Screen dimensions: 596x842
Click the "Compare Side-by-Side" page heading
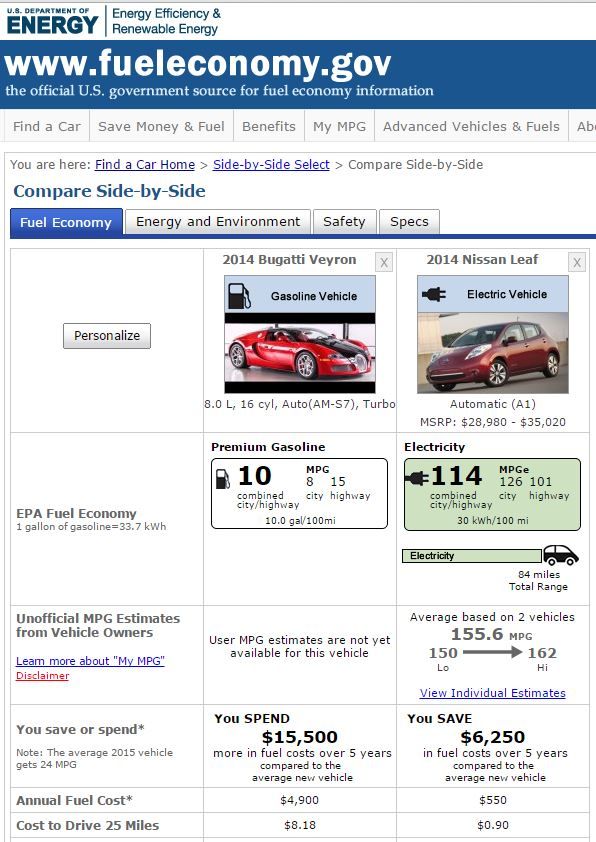point(110,191)
